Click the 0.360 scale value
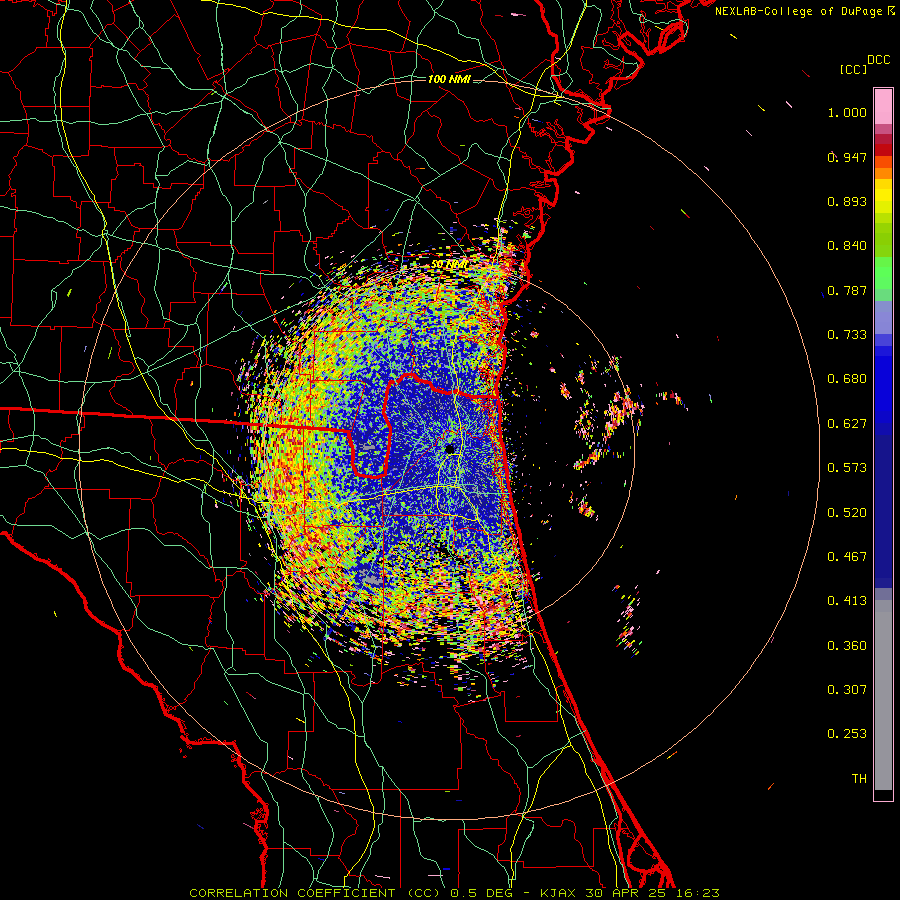This screenshot has height=900, width=900. click(847, 646)
